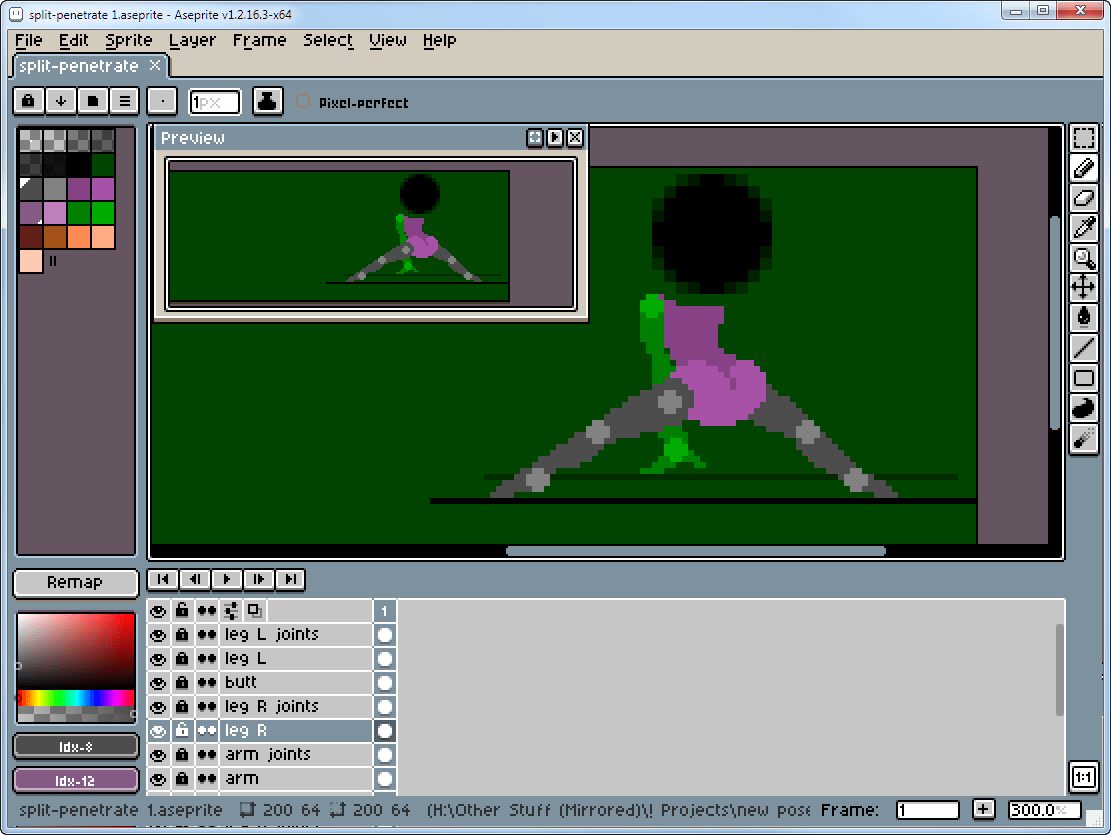The image size is (1111, 835).
Task: Select the Line tool
Action: click(x=1083, y=348)
